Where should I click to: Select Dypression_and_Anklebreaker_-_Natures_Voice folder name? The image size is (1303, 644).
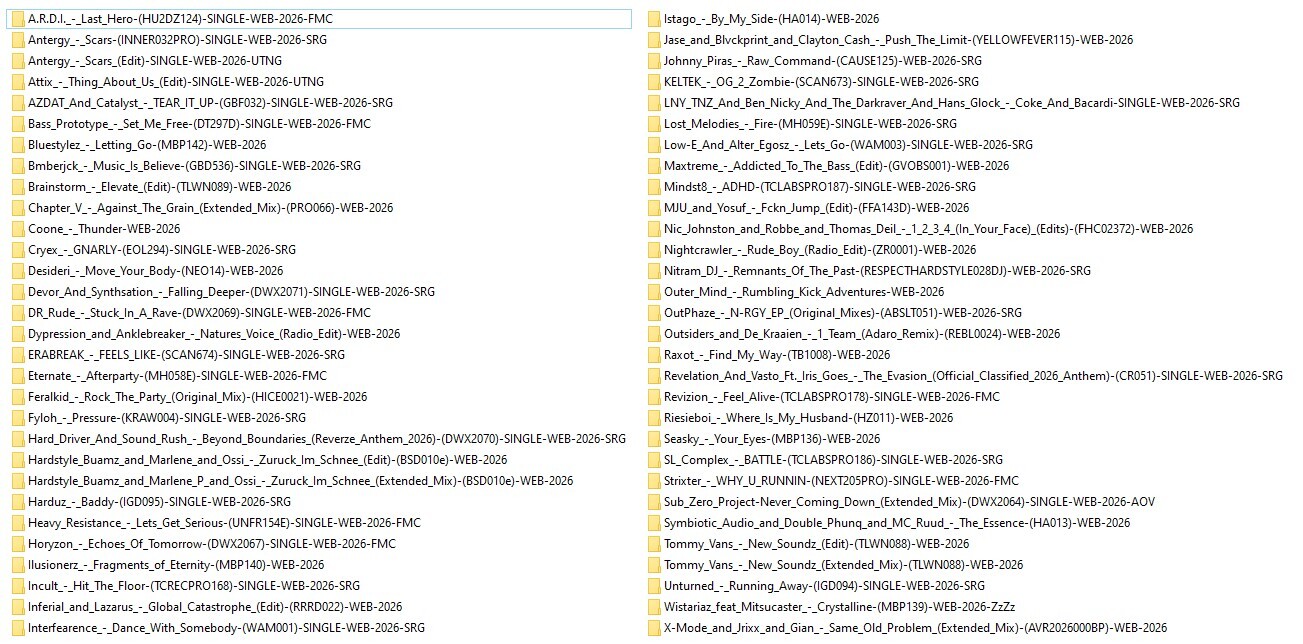click(x=214, y=334)
